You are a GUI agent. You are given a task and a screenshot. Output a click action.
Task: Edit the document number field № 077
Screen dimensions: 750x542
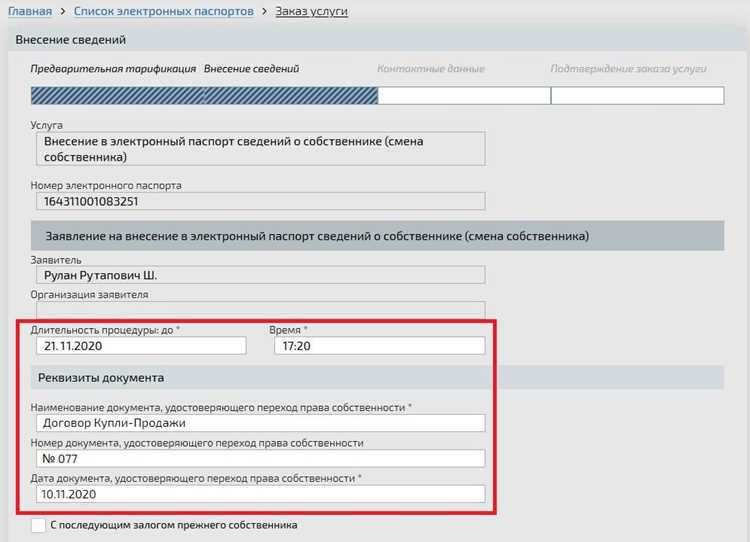[261, 459]
